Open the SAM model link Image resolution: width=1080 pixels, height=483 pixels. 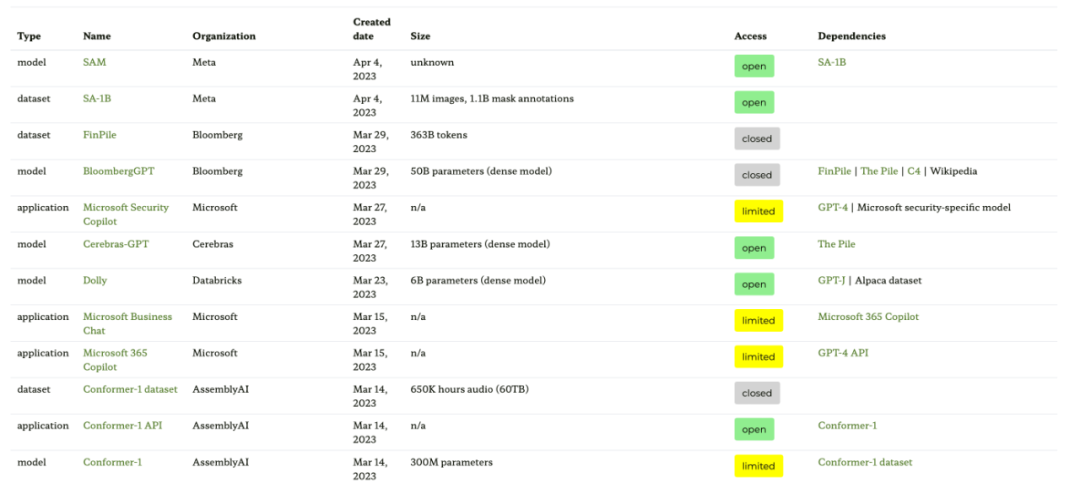coord(94,62)
